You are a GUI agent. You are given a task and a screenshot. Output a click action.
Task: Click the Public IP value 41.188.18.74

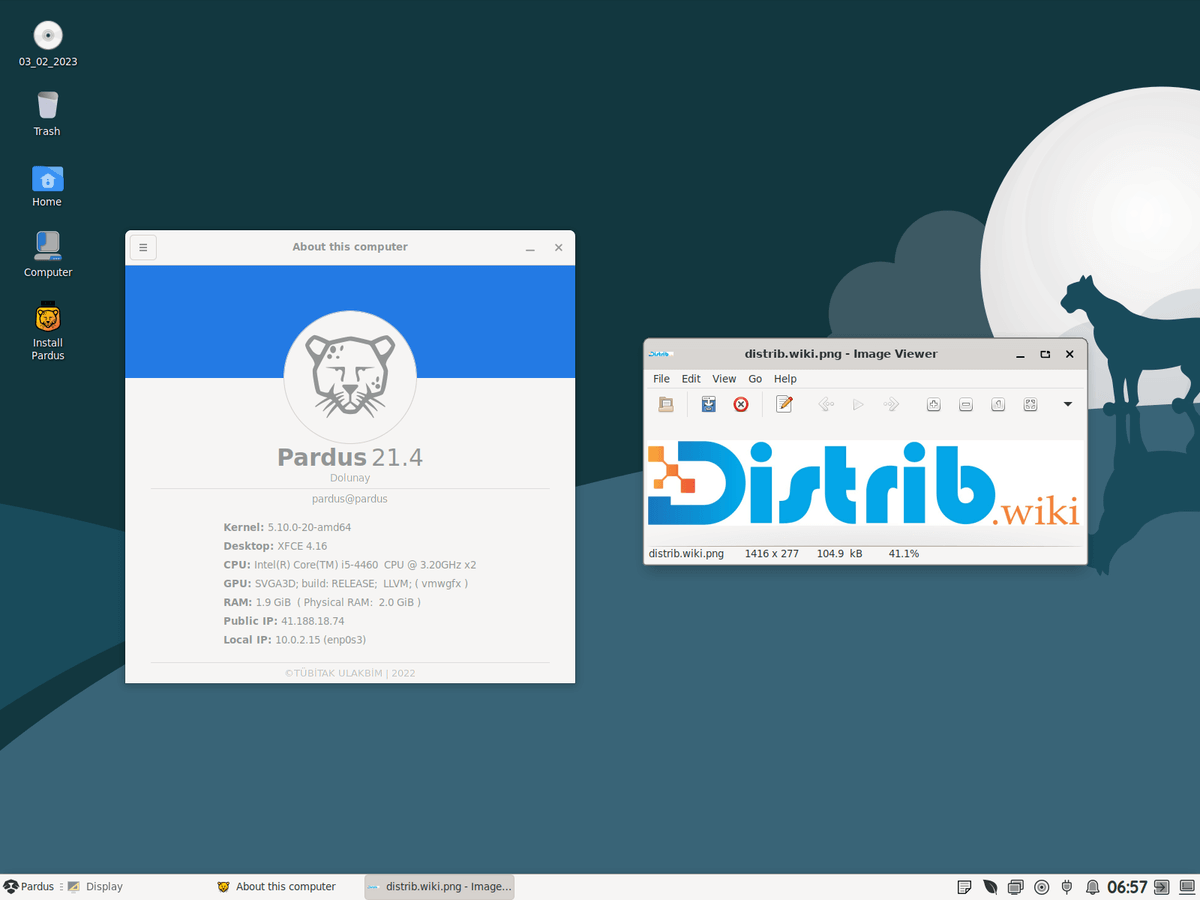tap(312, 621)
